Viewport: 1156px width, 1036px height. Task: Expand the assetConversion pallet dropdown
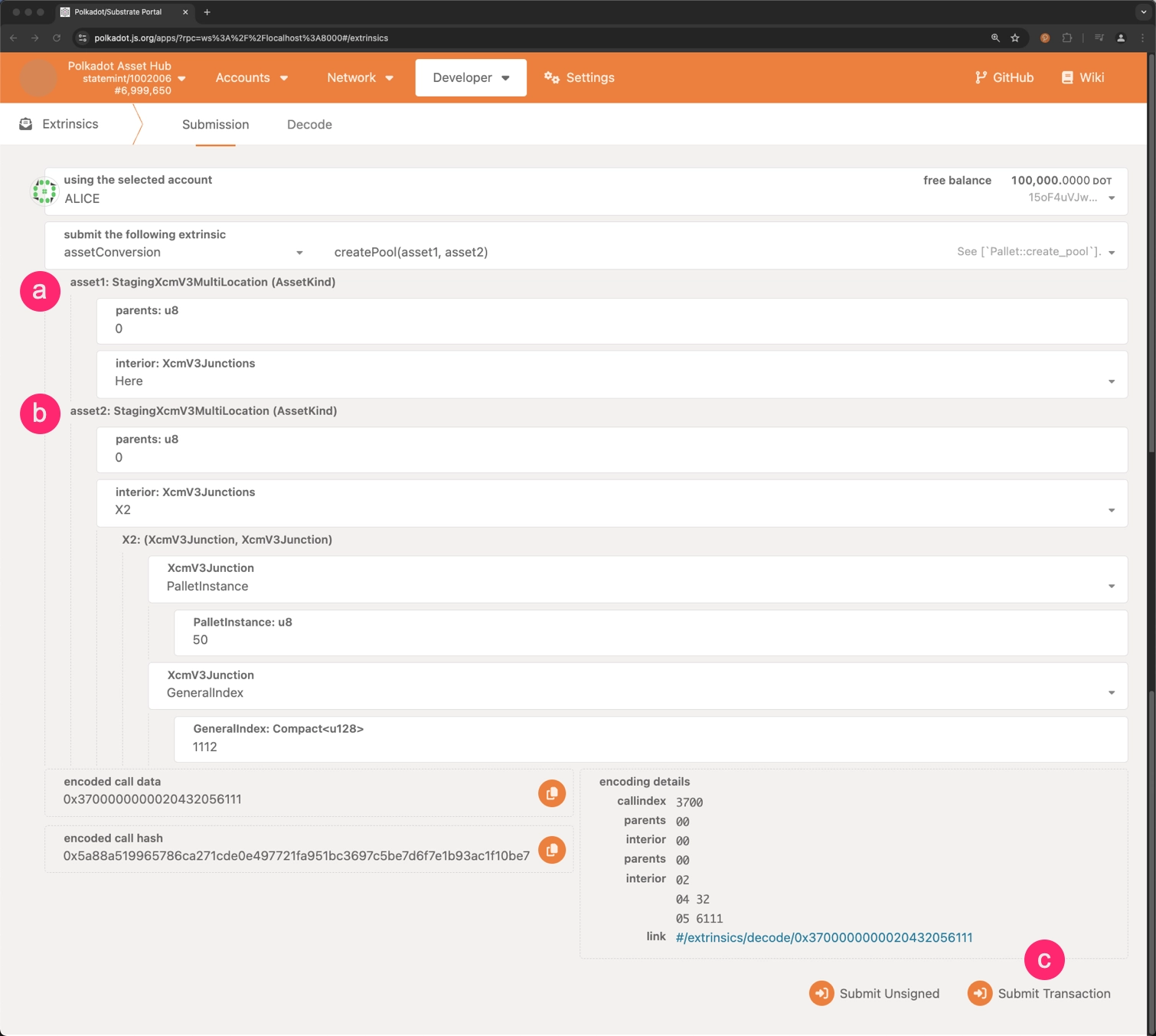(299, 253)
